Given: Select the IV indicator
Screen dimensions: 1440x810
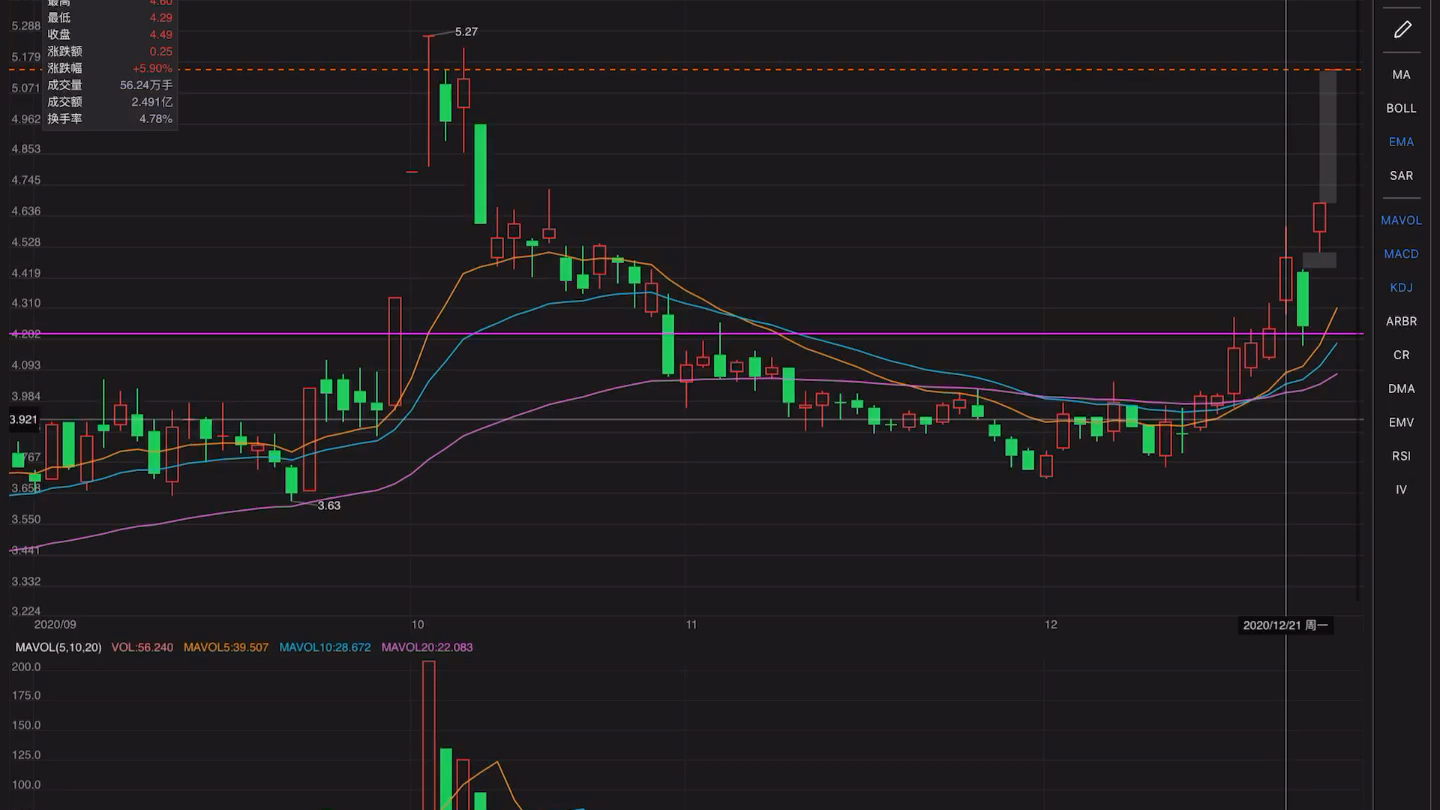Looking at the screenshot, I should coord(1401,490).
